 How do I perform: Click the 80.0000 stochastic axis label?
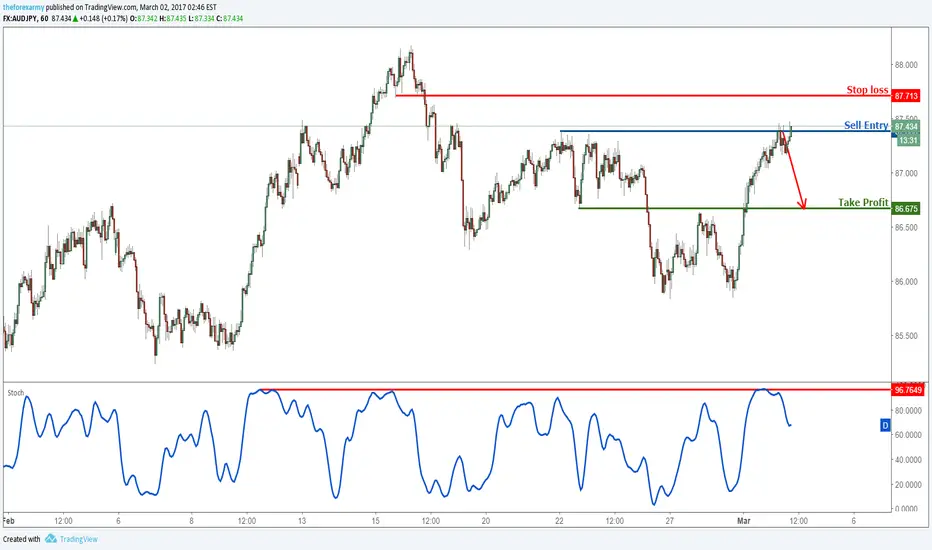[908, 410]
